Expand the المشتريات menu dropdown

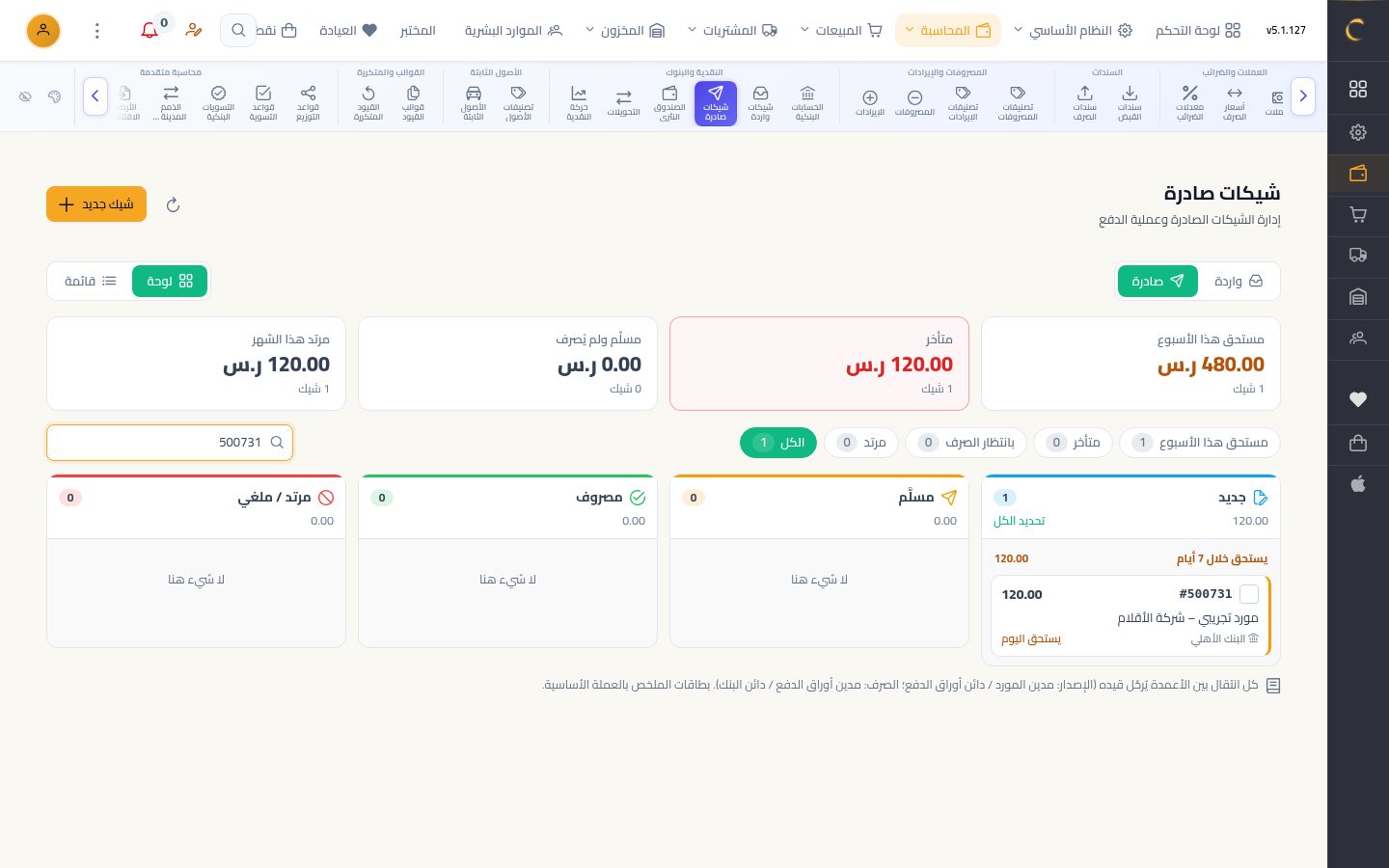point(732,31)
